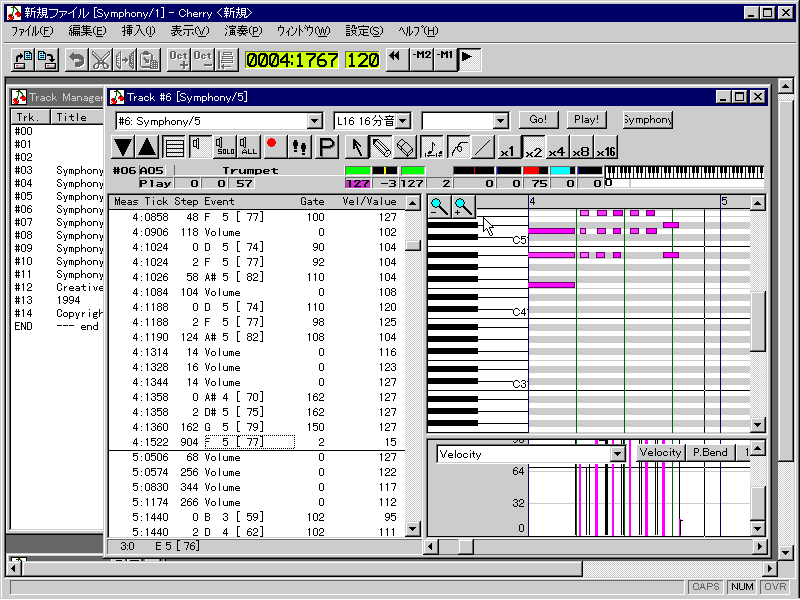Click the piano roll scroll up arrow
The image size is (800, 600).
click(757, 203)
